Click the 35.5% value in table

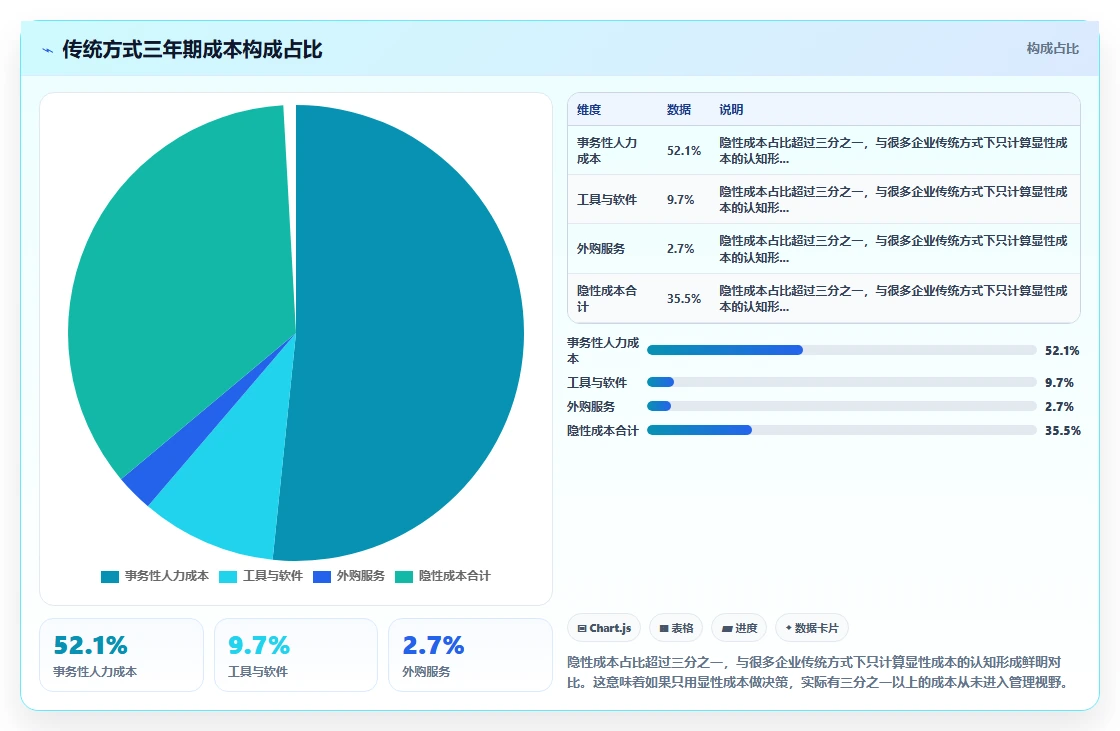pos(684,299)
